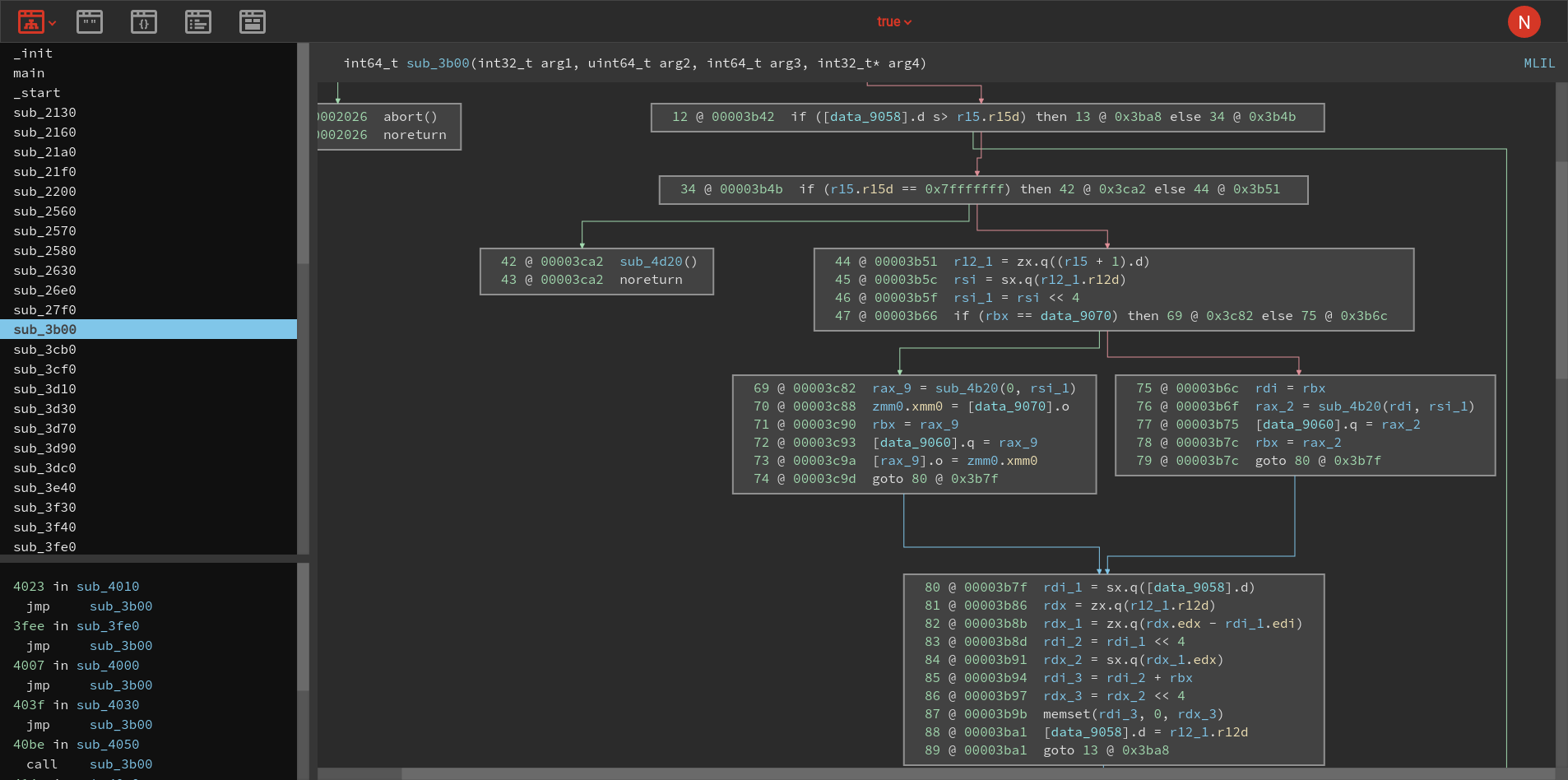Click sub_4b20 call on line 76
Viewport: 1568px width, 780px height.
(x=1349, y=406)
